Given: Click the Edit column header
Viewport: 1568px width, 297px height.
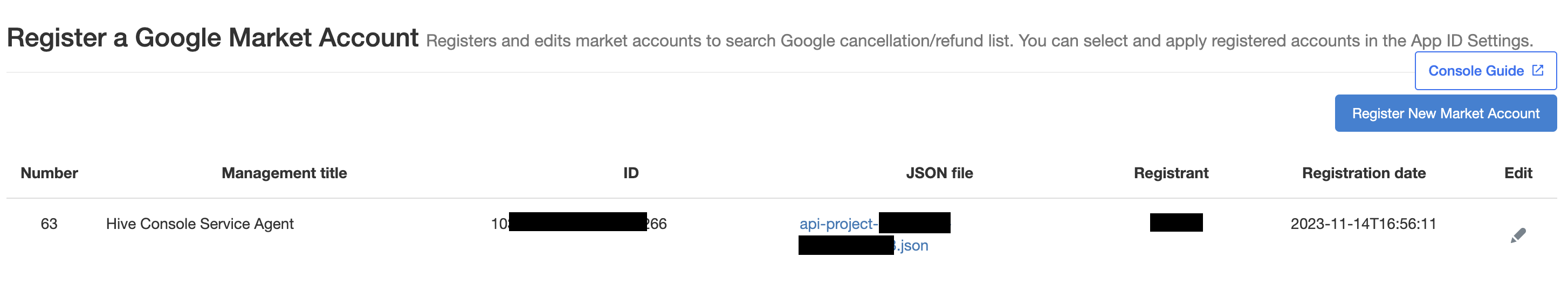Looking at the screenshot, I should [x=1517, y=173].
